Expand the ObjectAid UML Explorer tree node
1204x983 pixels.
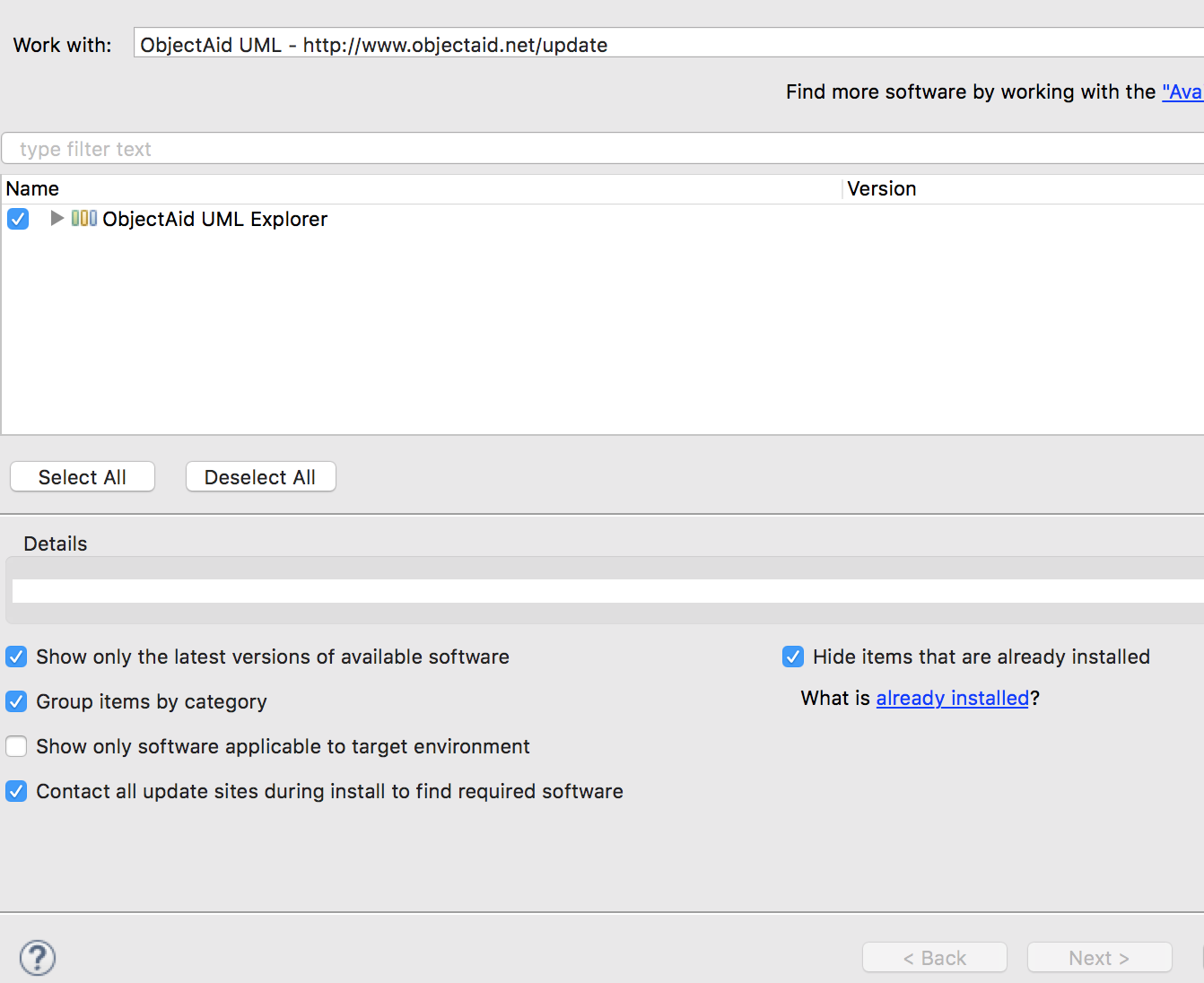pyautogui.click(x=57, y=218)
